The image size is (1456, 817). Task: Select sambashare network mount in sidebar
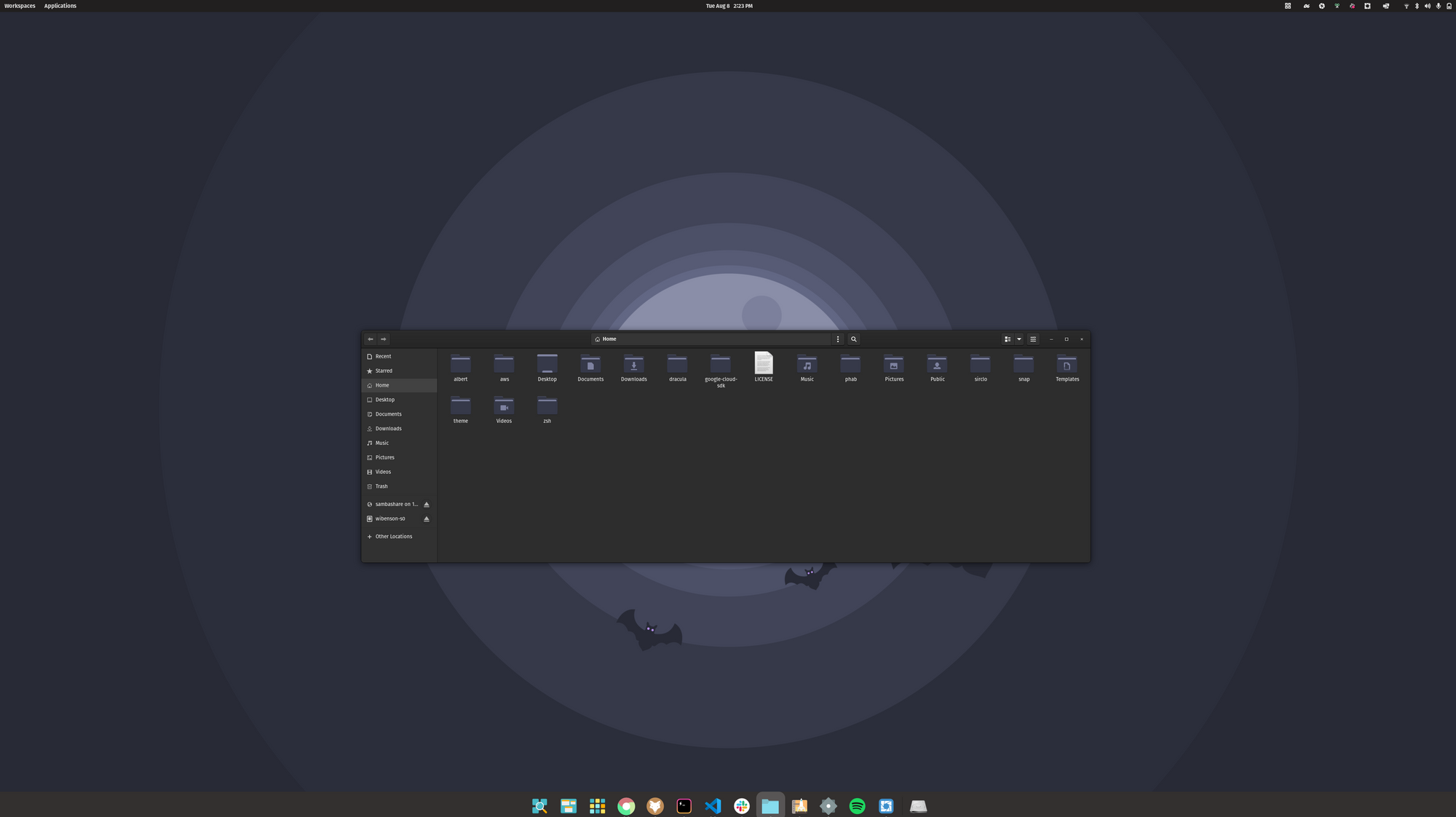[392, 505]
